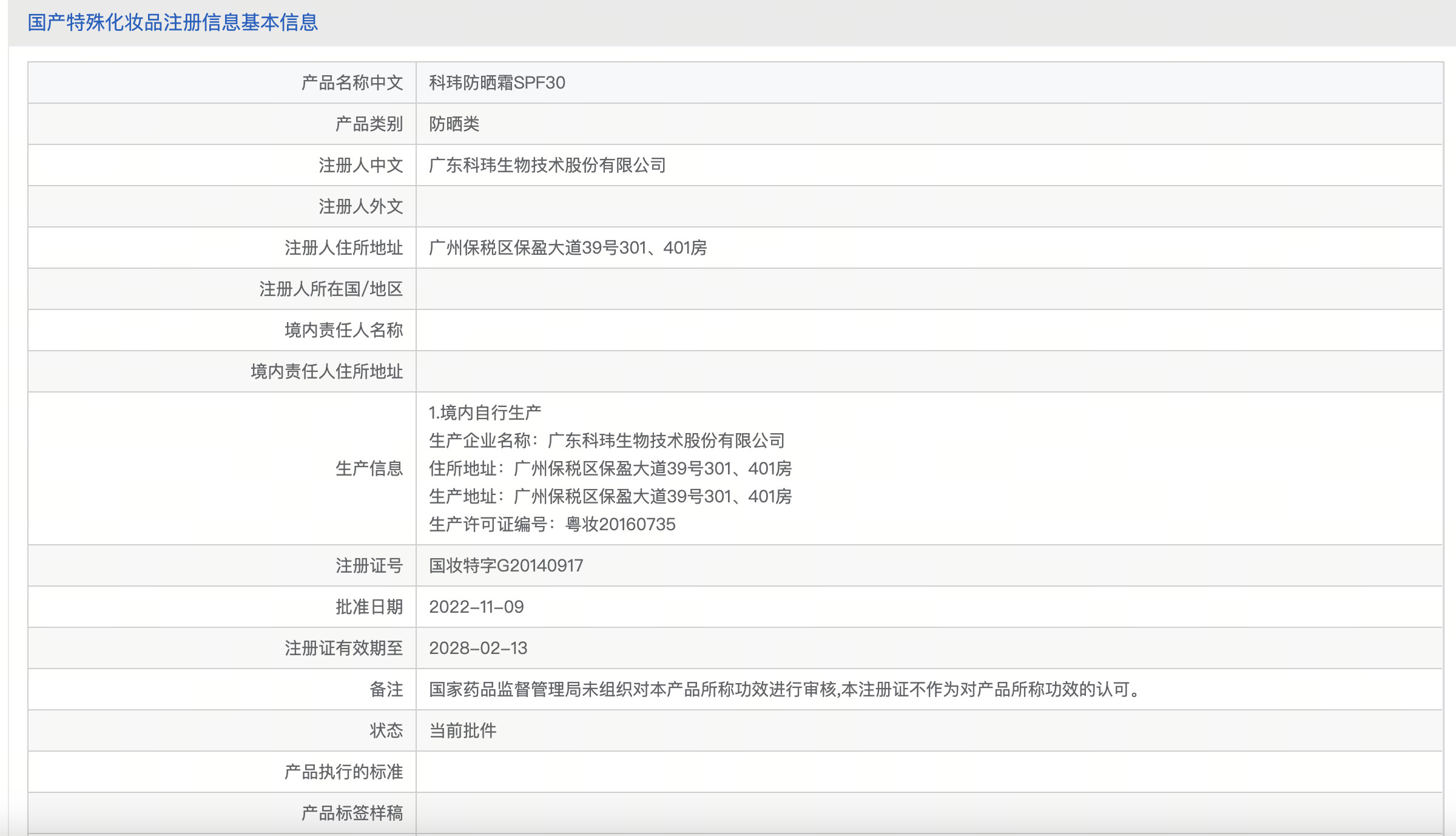1456x836 pixels.
Task: Select the label 产品执行的标准
Action: coord(344,772)
